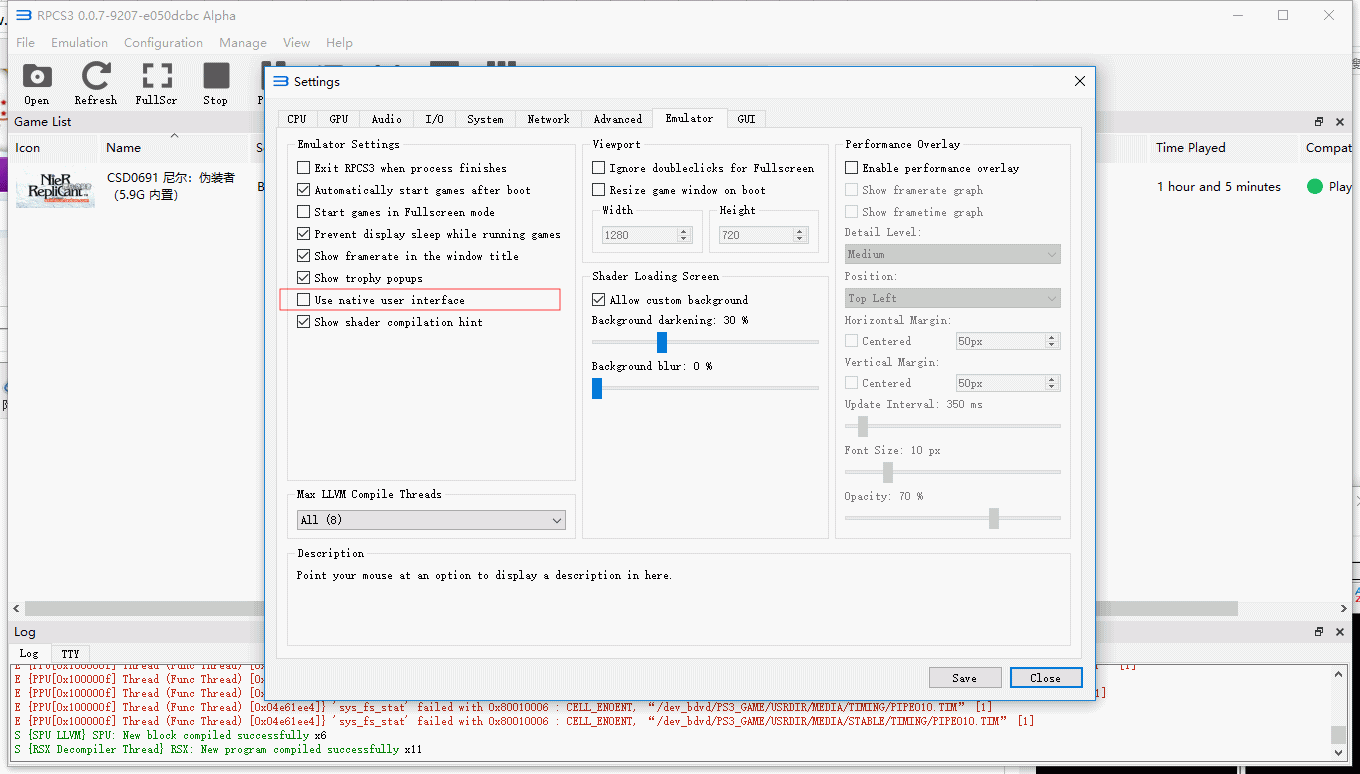
Task: Select the Emulator settings tab
Action: coord(690,118)
